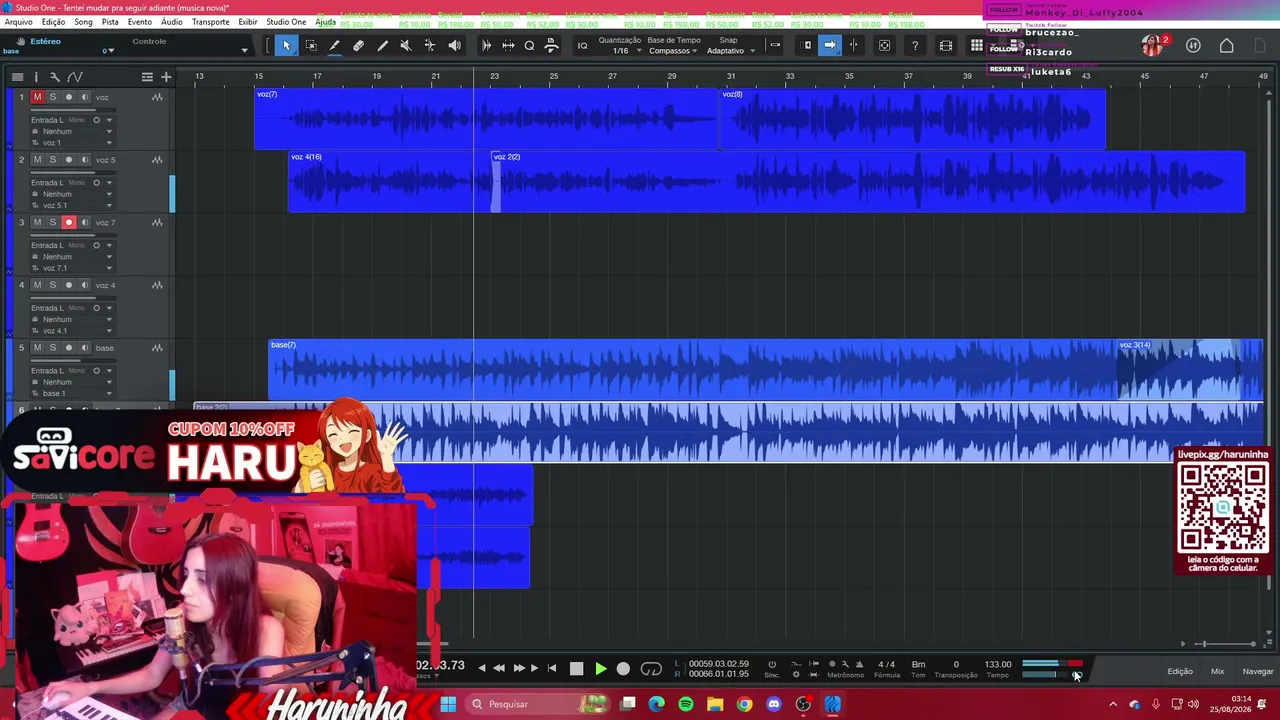The height and width of the screenshot is (720, 1280).
Task: Open the Transporte menu
Action: pos(210,22)
